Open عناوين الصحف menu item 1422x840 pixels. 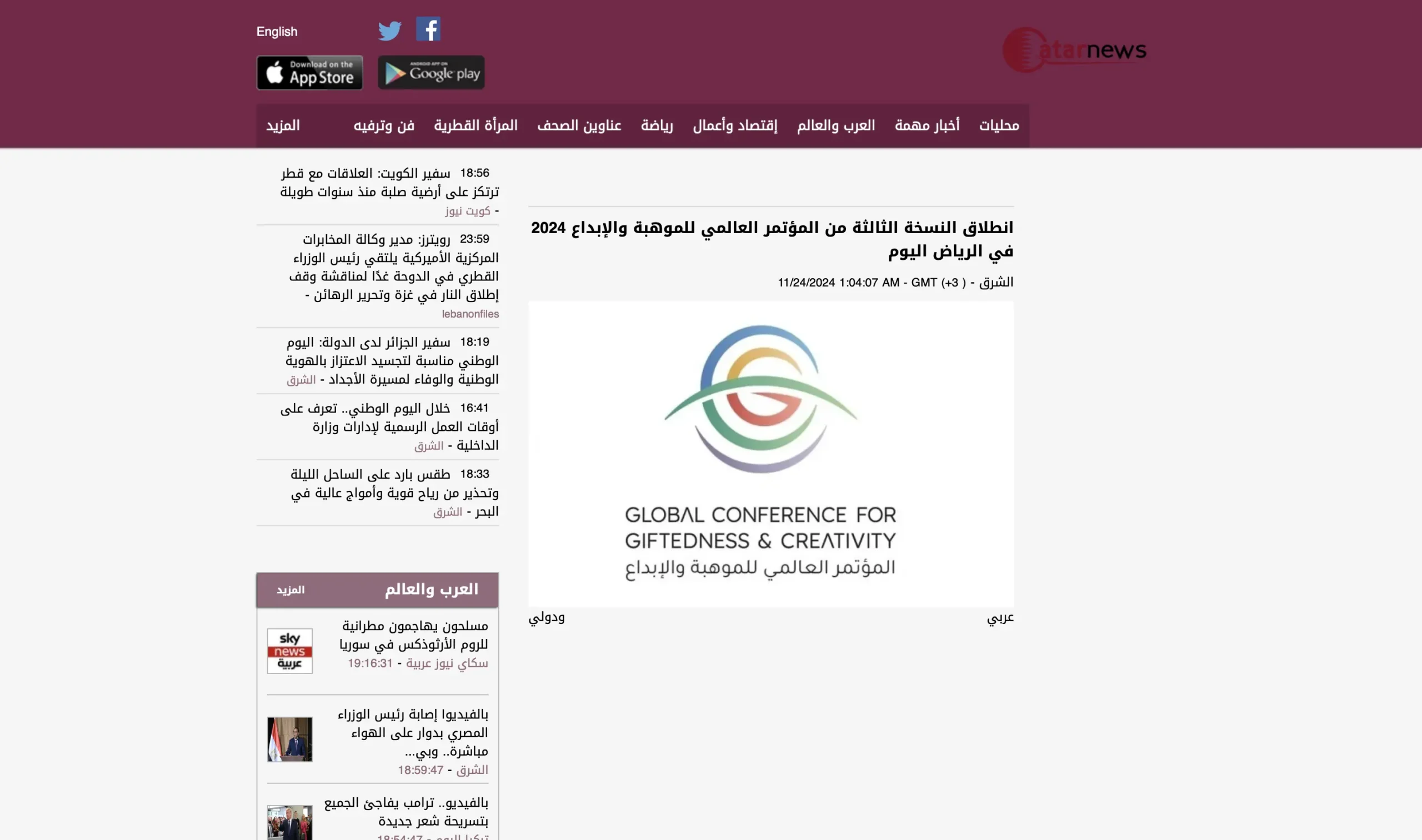pyautogui.click(x=579, y=125)
